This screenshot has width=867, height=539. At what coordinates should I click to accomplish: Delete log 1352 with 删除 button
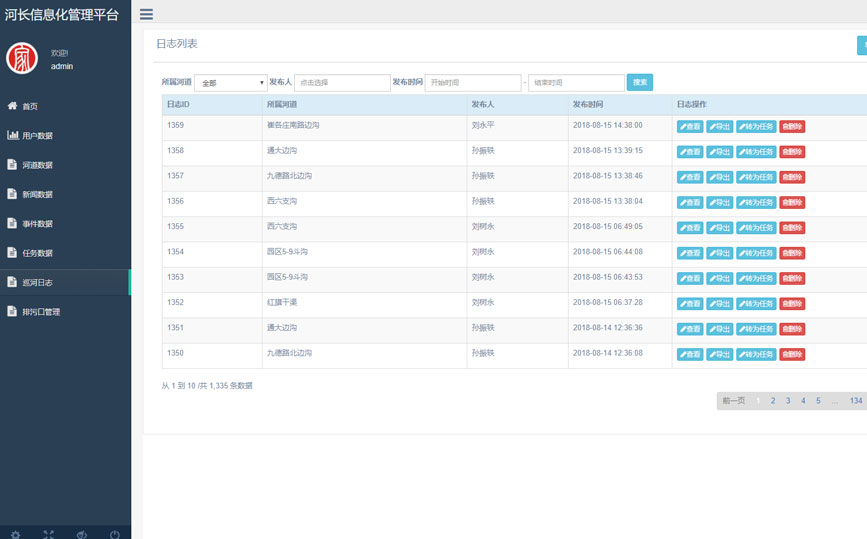tap(792, 304)
